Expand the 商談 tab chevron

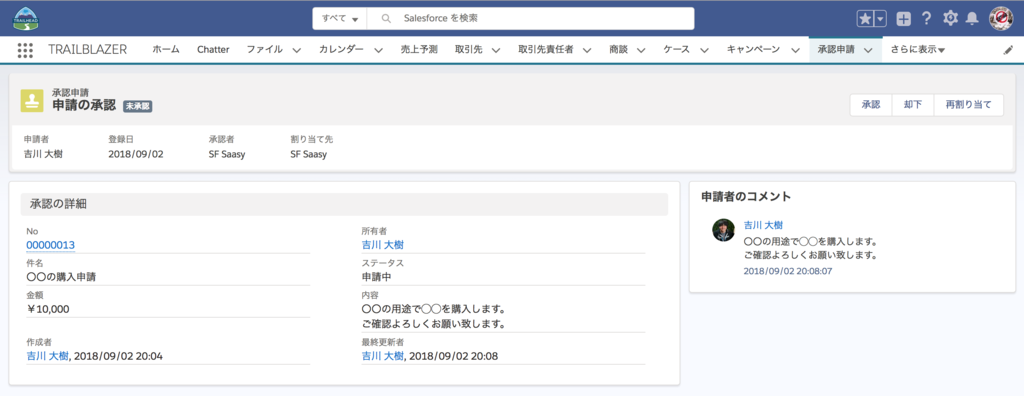coord(641,50)
